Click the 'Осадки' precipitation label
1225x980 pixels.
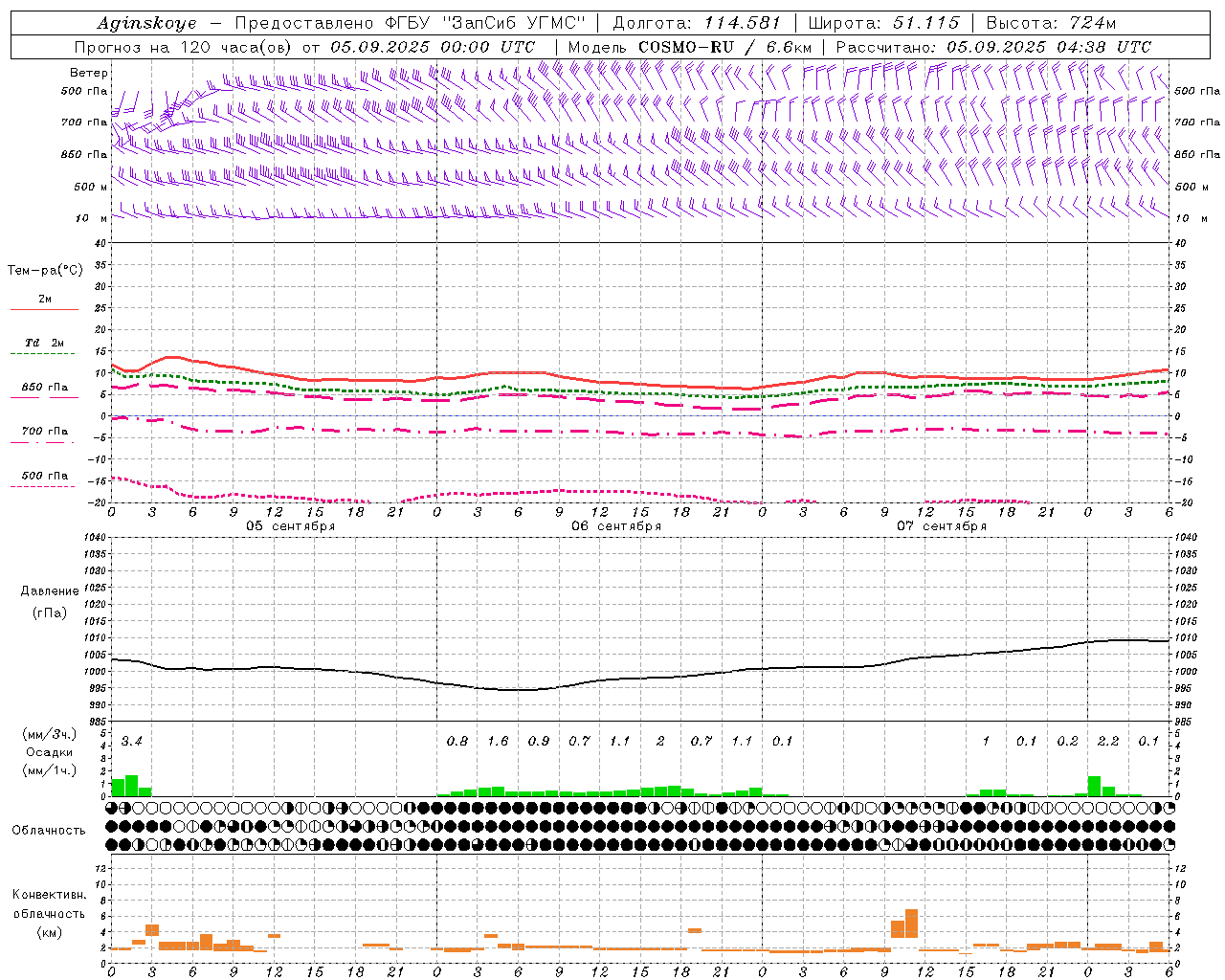coord(50,752)
